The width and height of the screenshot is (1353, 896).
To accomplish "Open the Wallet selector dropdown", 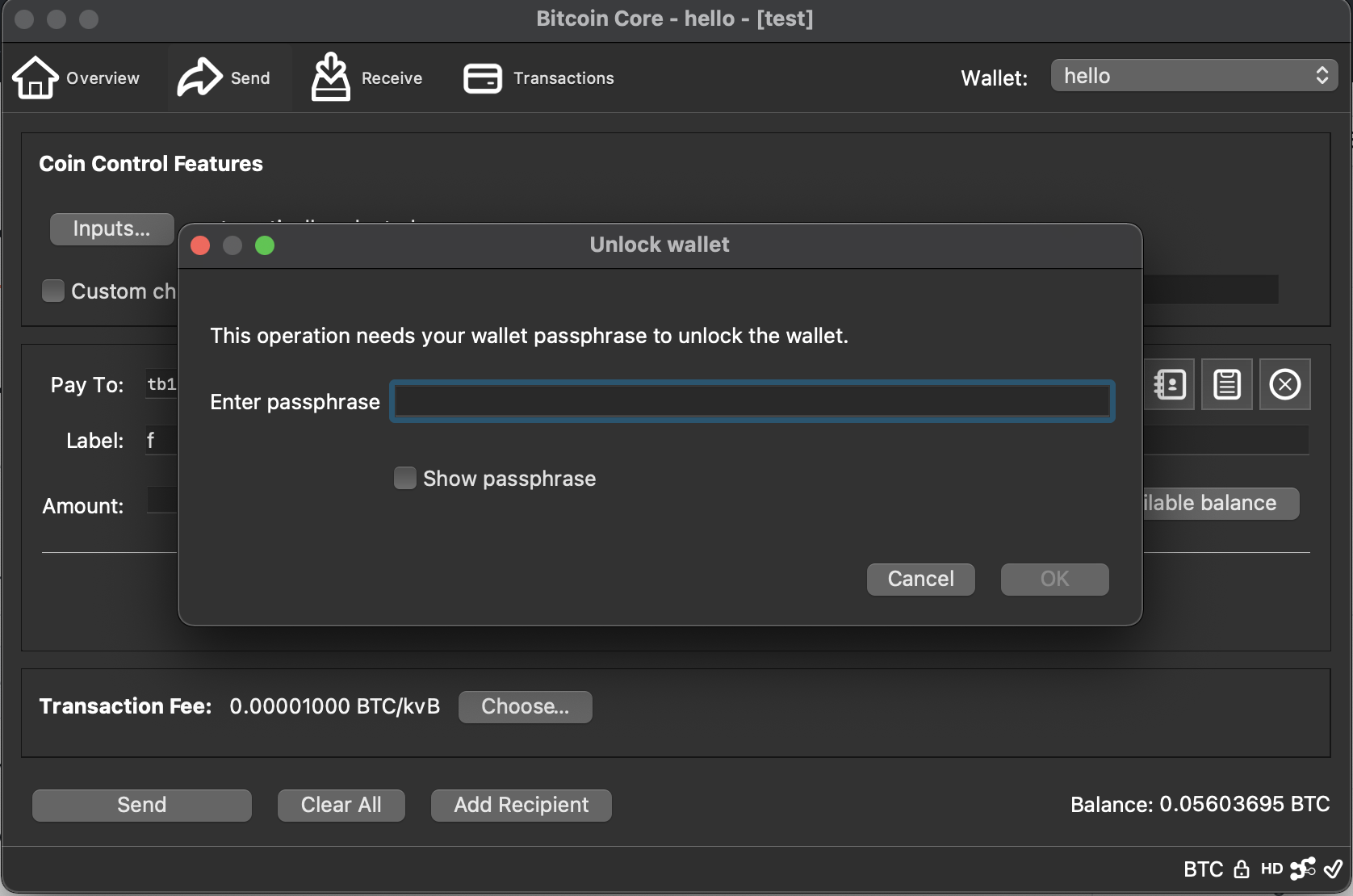I will 1194,76.
